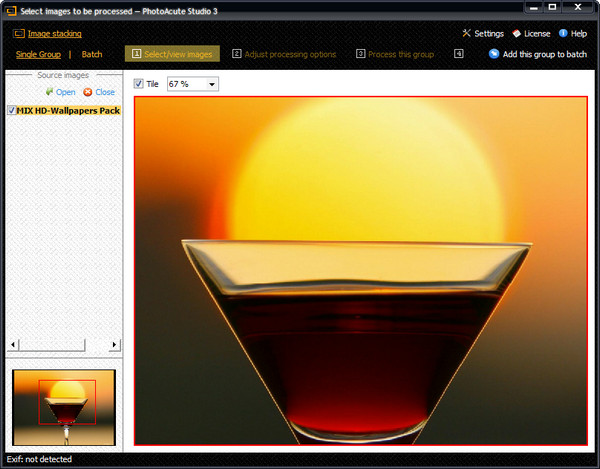Open Help via the blue icon

(563, 34)
